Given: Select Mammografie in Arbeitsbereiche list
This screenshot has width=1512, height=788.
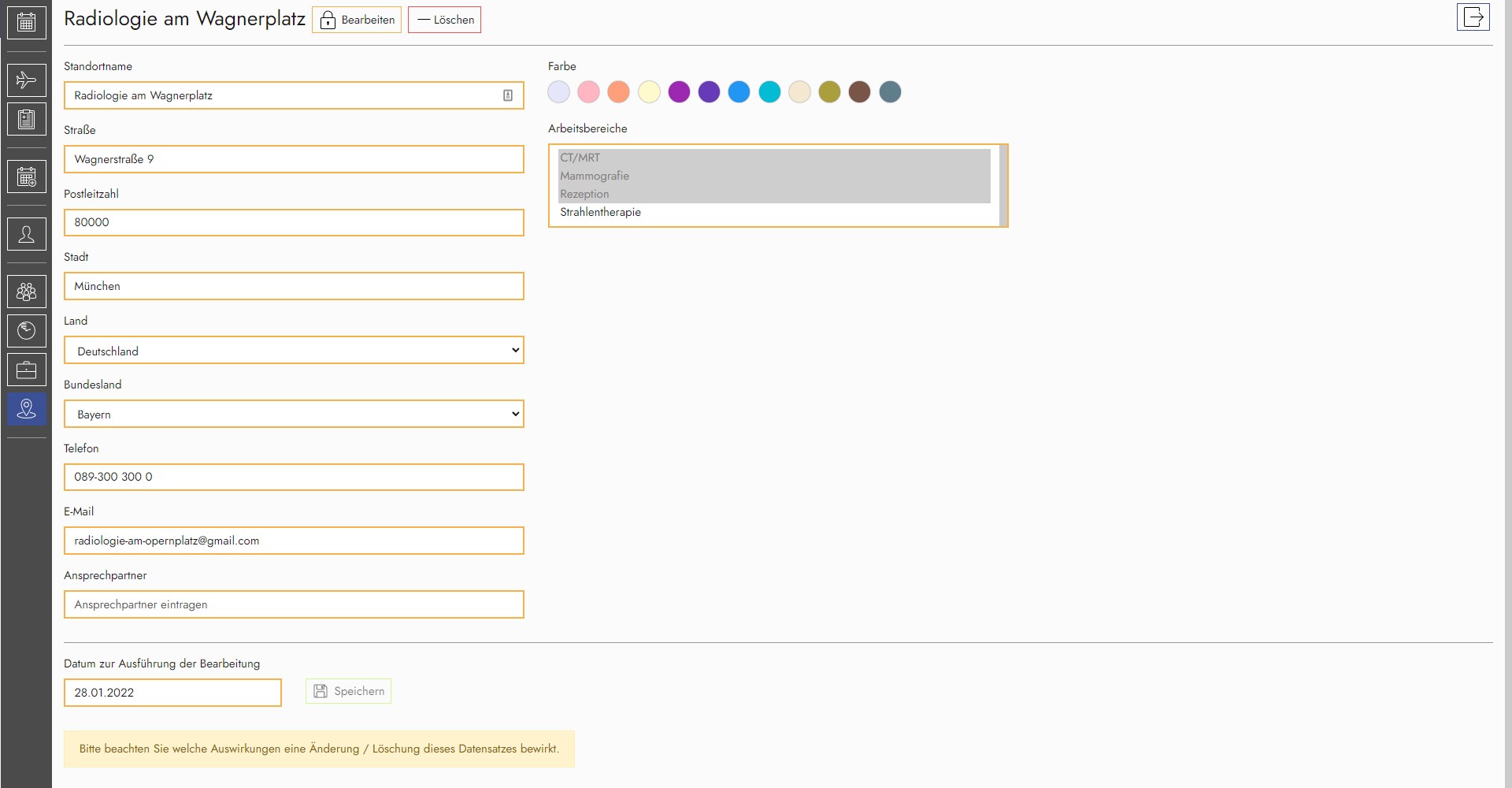Looking at the screenshot, I should (x=595, y=176).
